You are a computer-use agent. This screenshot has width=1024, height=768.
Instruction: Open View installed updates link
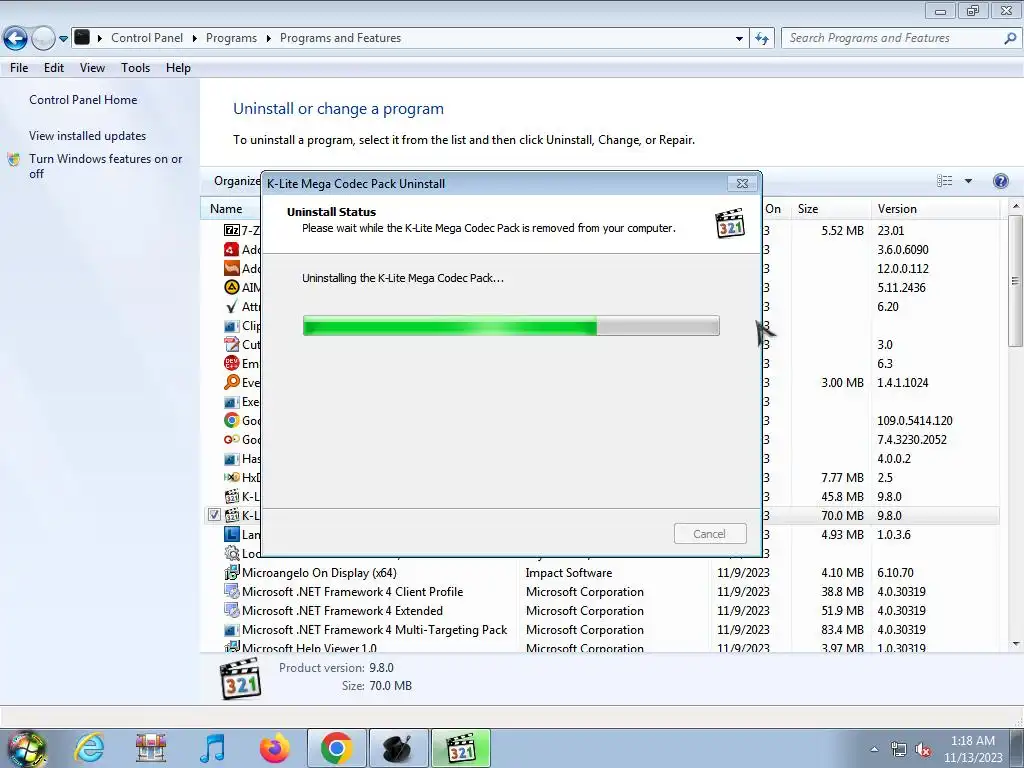coord(88,136)
